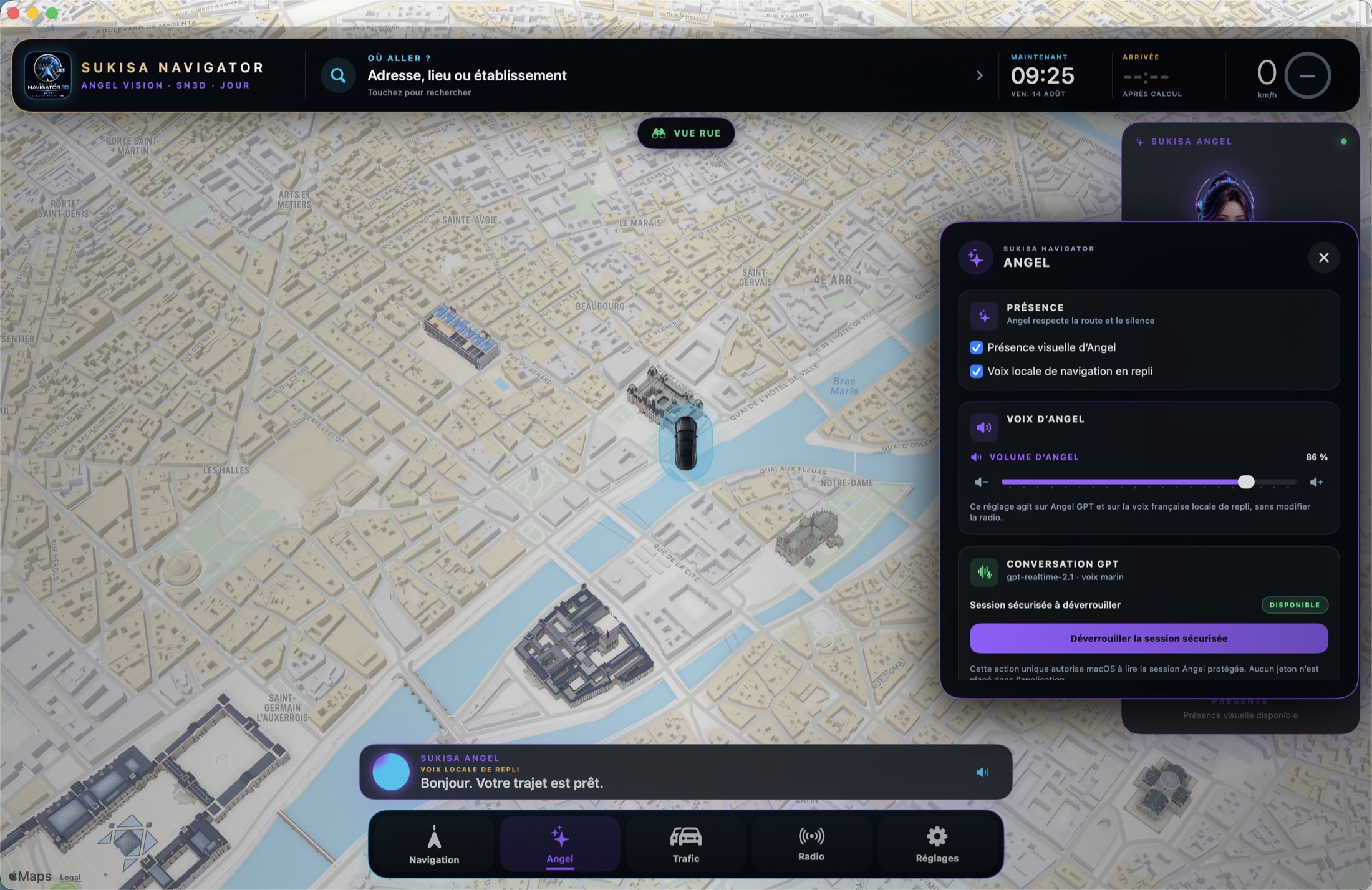Viewport: 1372px width, 890px height.
Task: Toggle Voix locale de navigation en repli
Action: tap(977, 372)
